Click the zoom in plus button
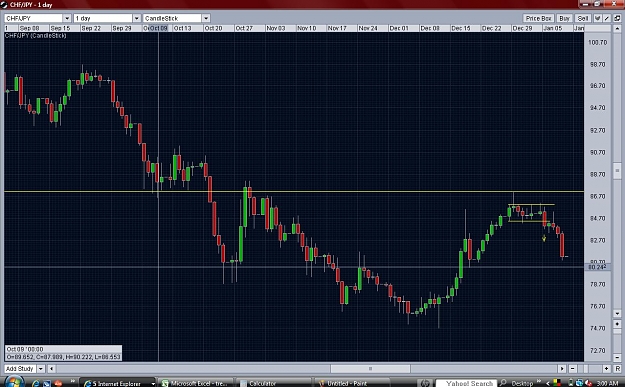 pyautogui.click(x=607, y=369)
